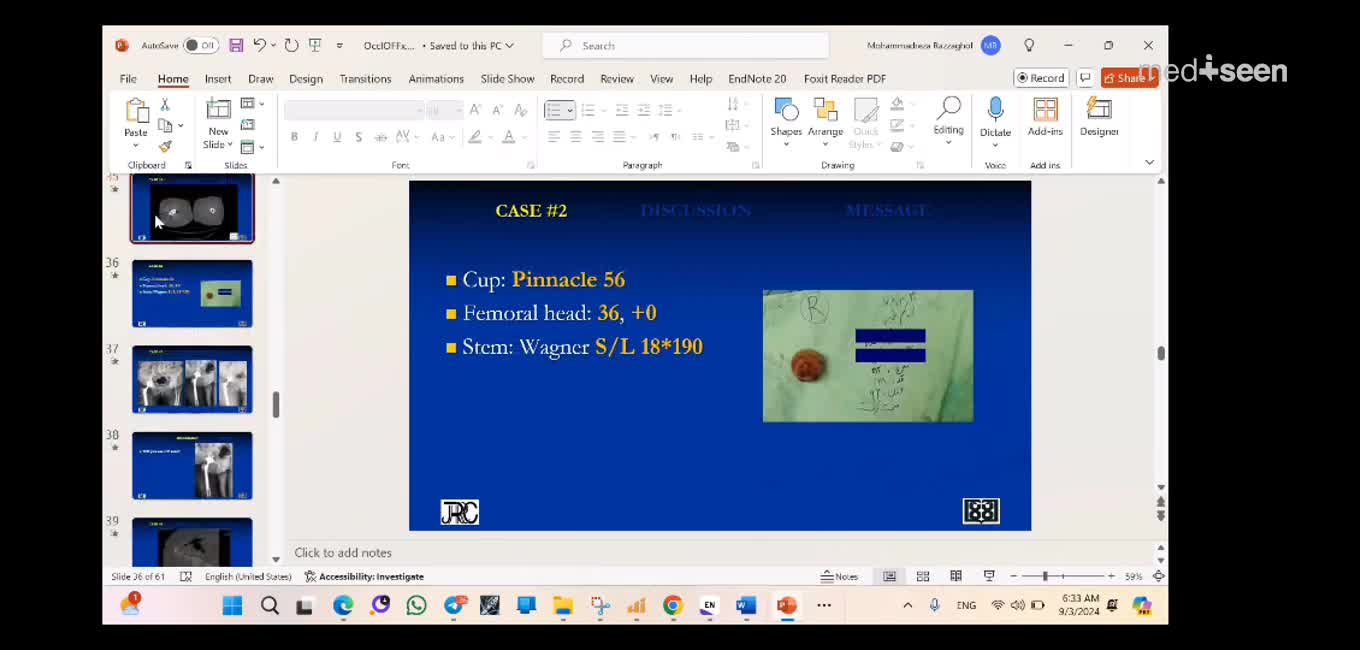Click the English (United States) language indicator
1360x650 pixels.
[x=248, y=576]
